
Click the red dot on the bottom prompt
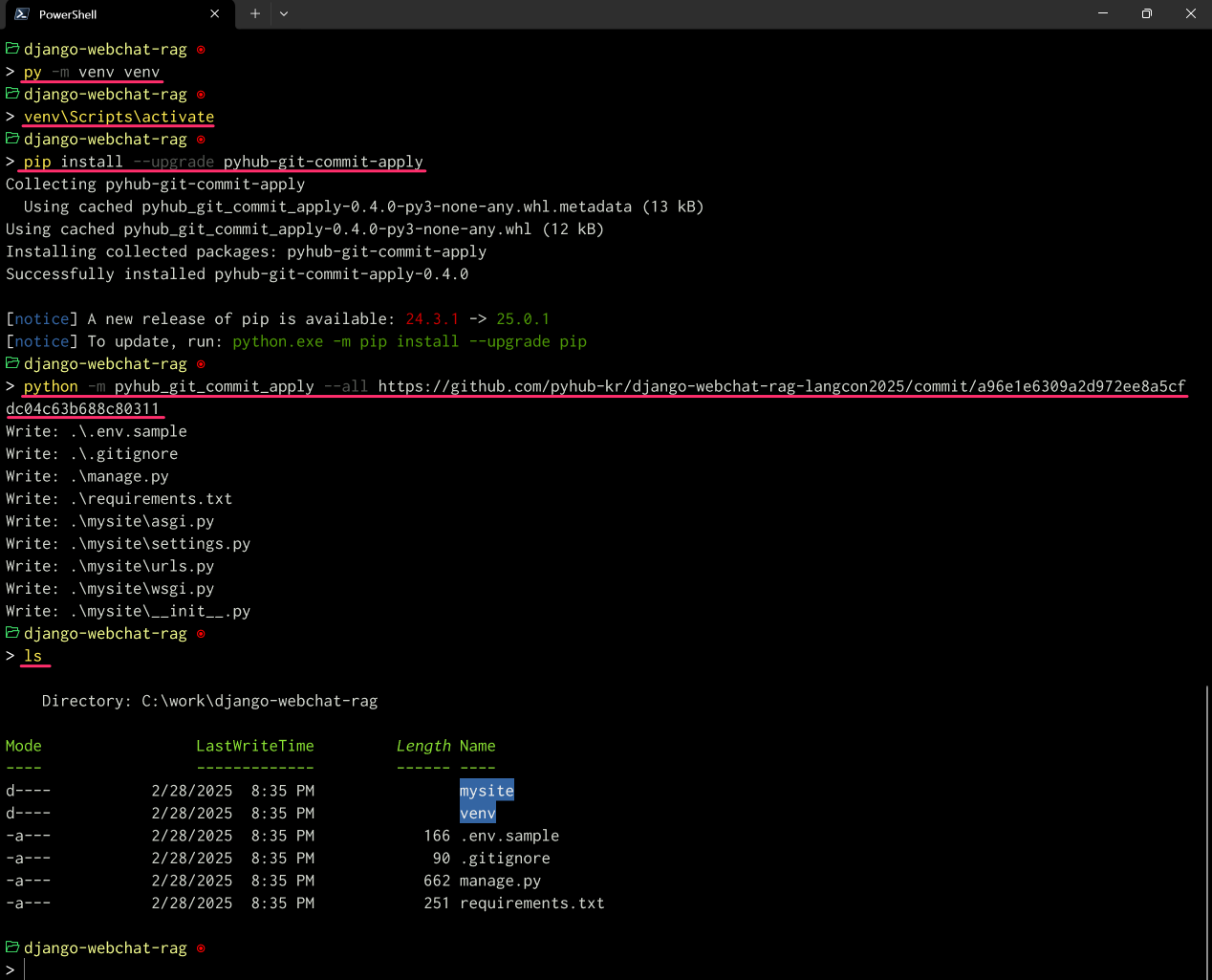pos(199,947)
